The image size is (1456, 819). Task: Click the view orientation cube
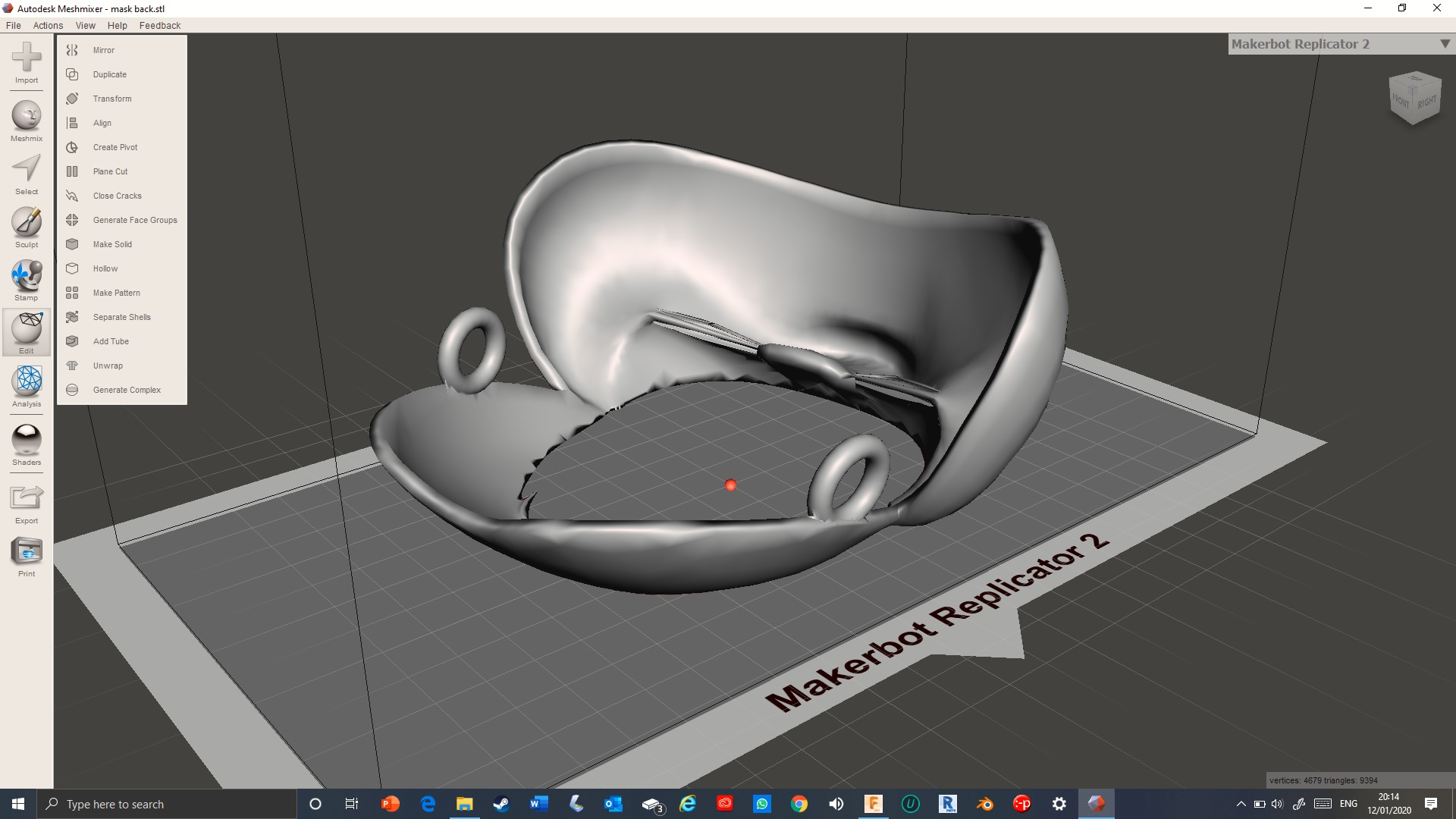[x=1414, y=99]
